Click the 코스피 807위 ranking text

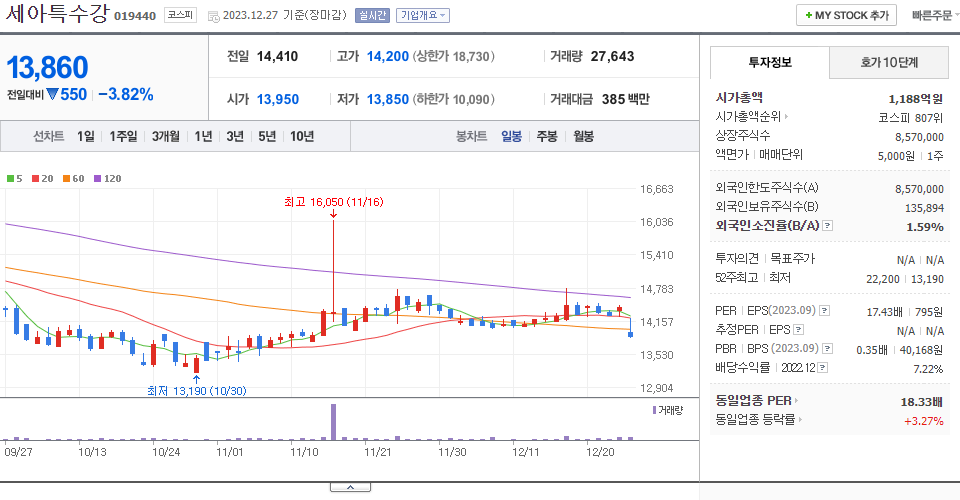910,118
